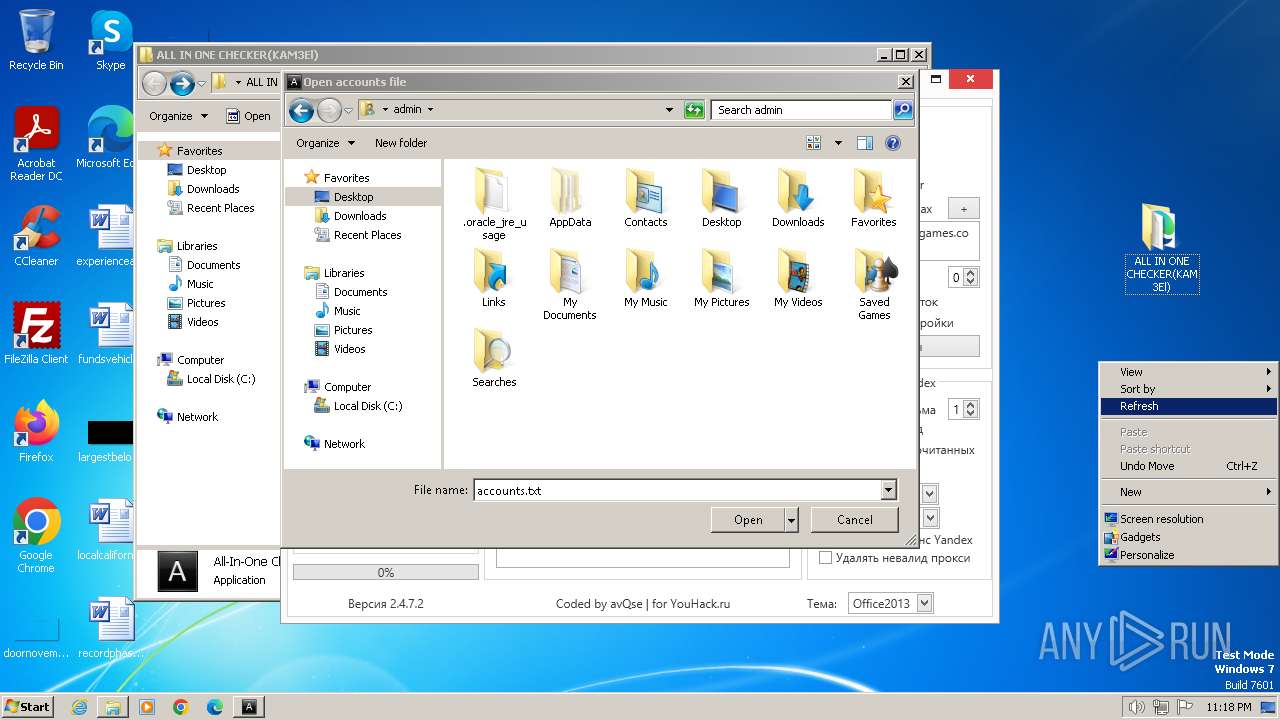Click Chrome icon in the taskbar
This screenshot has height=720, width=1280.
(181, 707)
